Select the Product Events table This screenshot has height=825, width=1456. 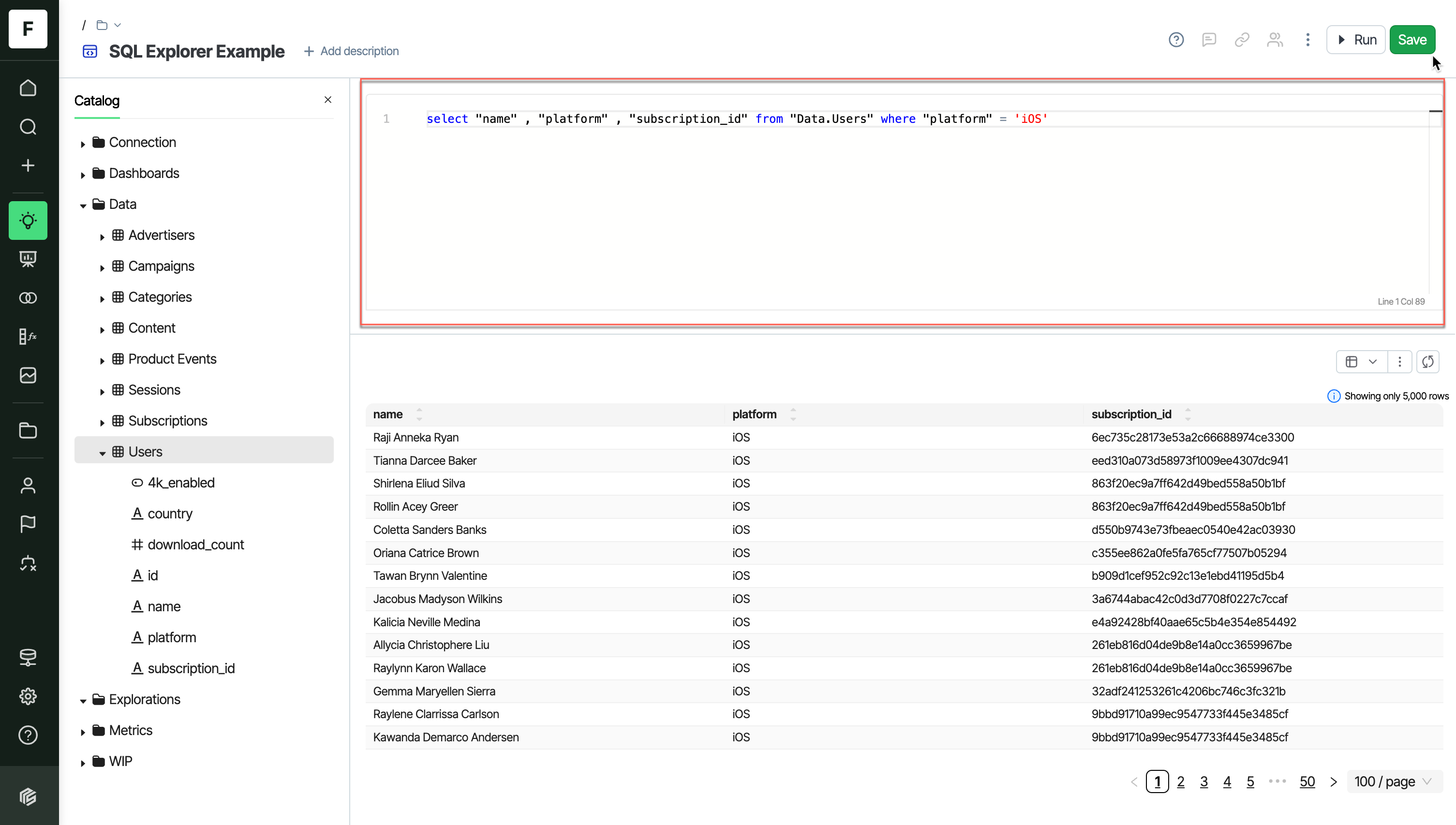coord(172,359)
